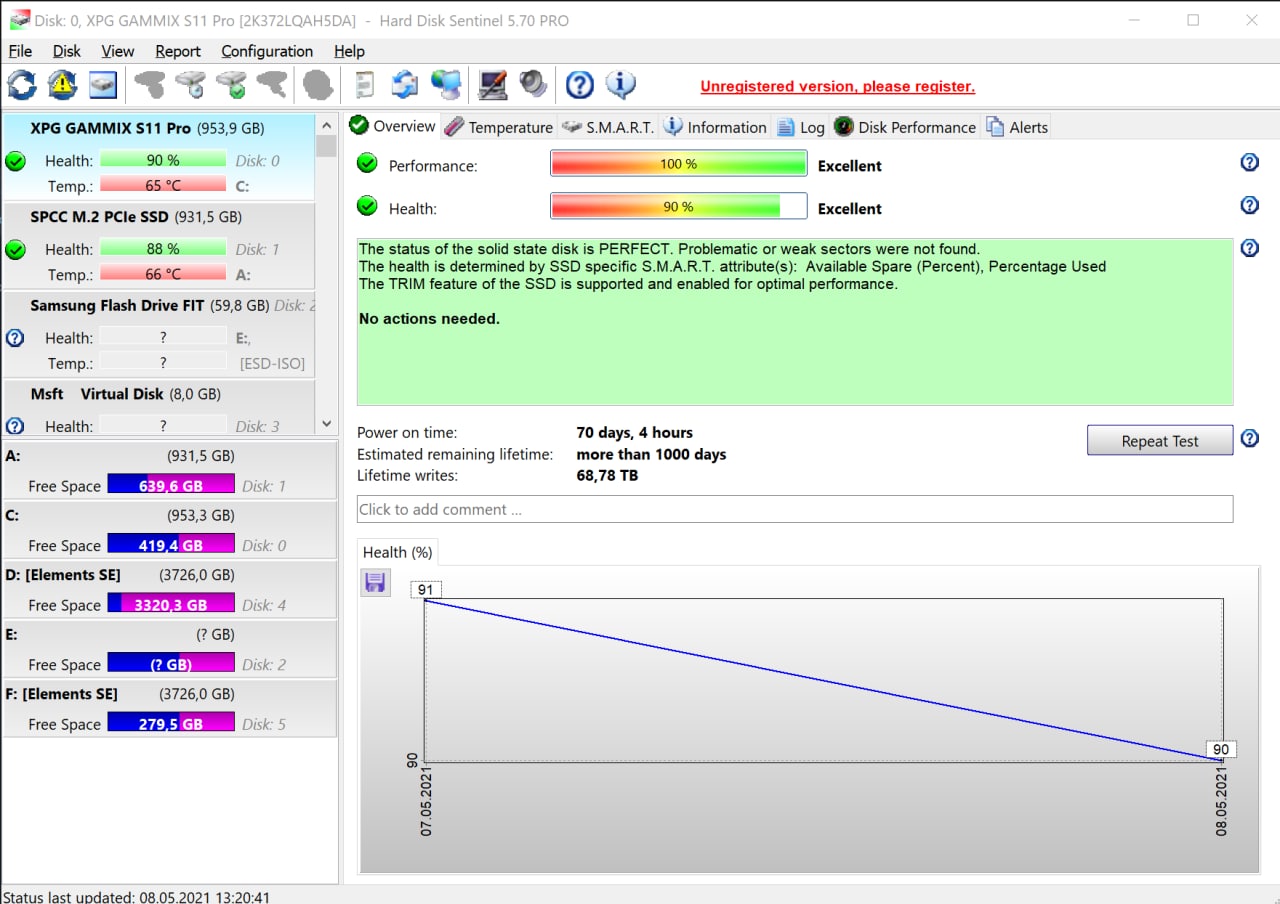Click the refresh icon with yellow warning triangle
Screen dimensions: 1280x904
[x=62, y=85]
